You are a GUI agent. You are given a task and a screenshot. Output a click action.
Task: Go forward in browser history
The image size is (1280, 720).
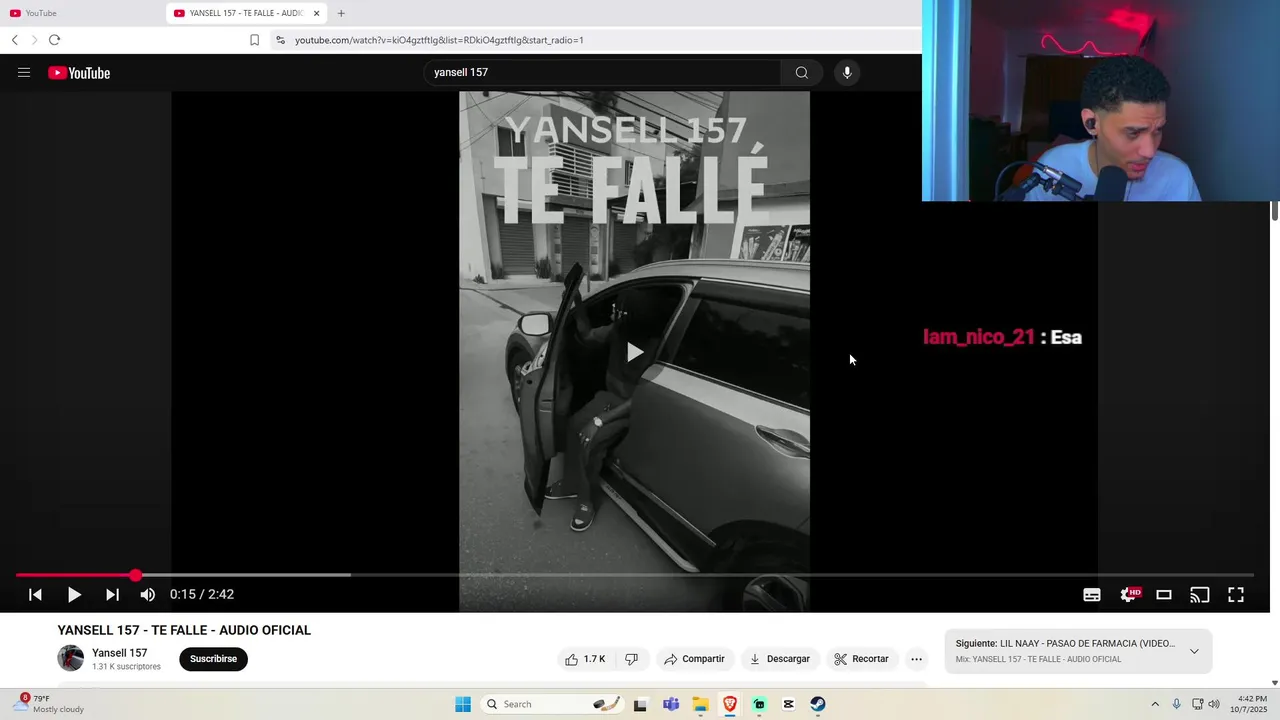click(34, 40)
